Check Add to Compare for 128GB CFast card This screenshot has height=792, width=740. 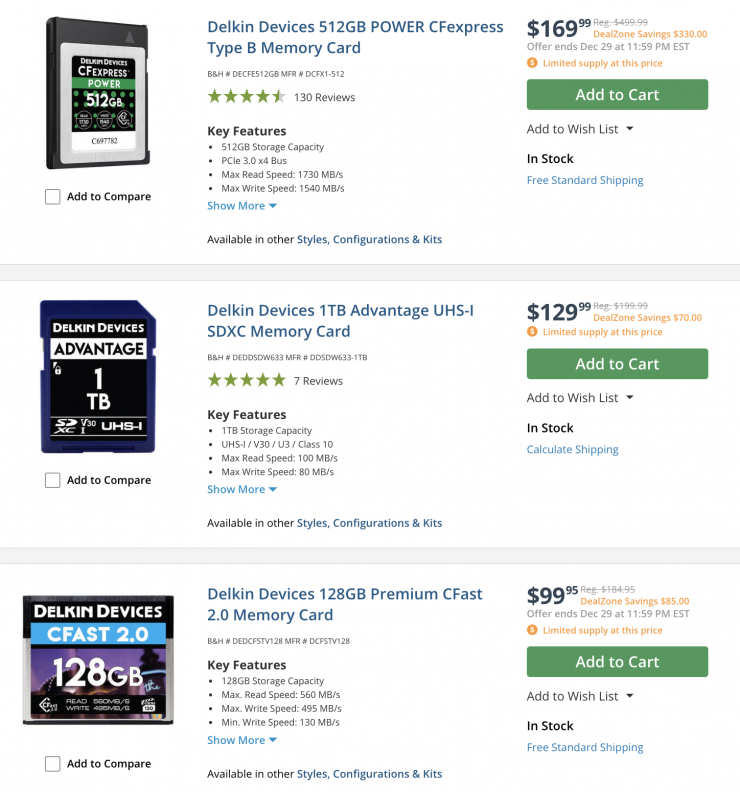(53, 763)
